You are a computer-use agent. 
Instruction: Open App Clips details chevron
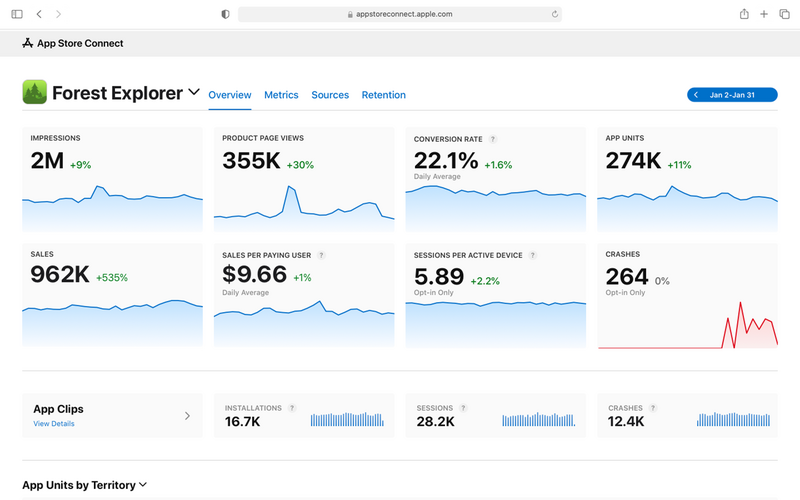click(187, 416)
